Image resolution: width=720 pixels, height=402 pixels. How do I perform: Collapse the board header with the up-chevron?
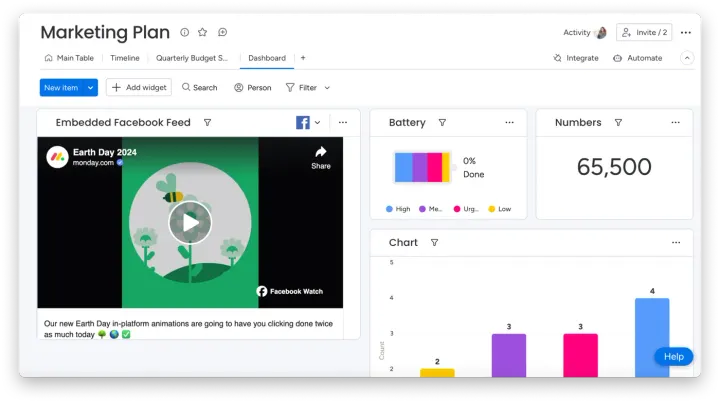click(x=687, y=58)
